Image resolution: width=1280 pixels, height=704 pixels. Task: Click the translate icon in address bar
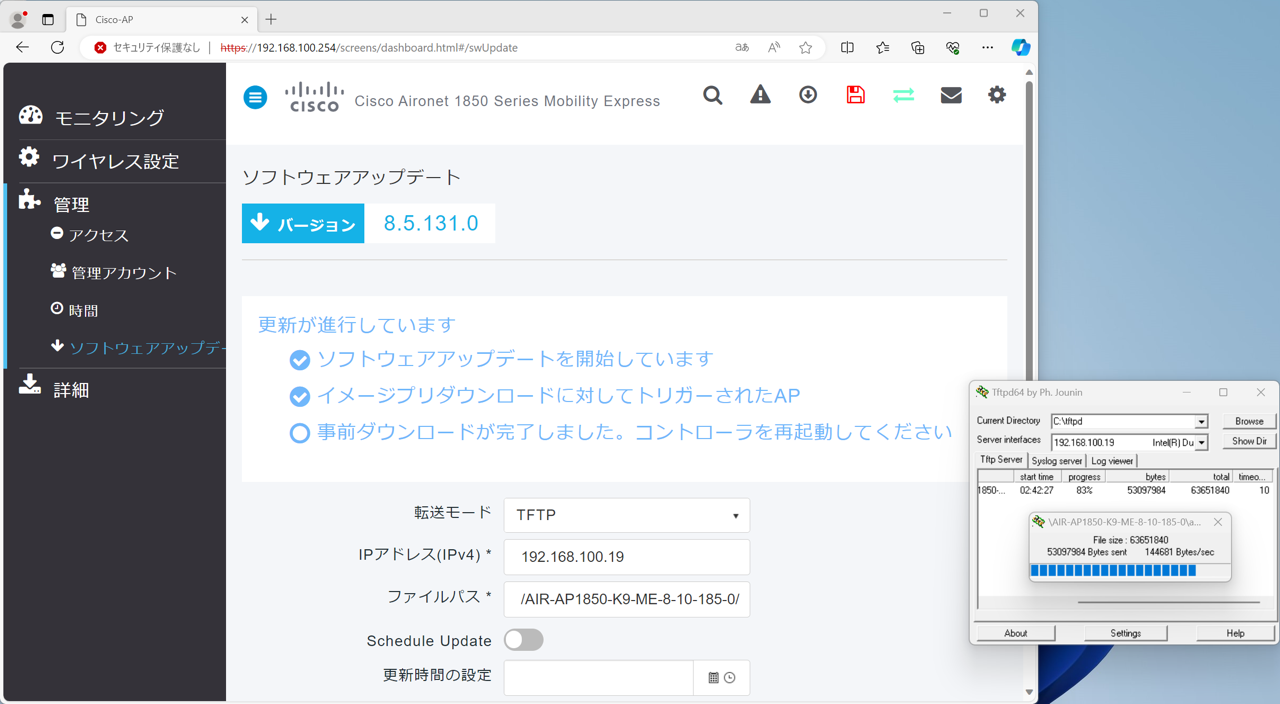[742, 47]
